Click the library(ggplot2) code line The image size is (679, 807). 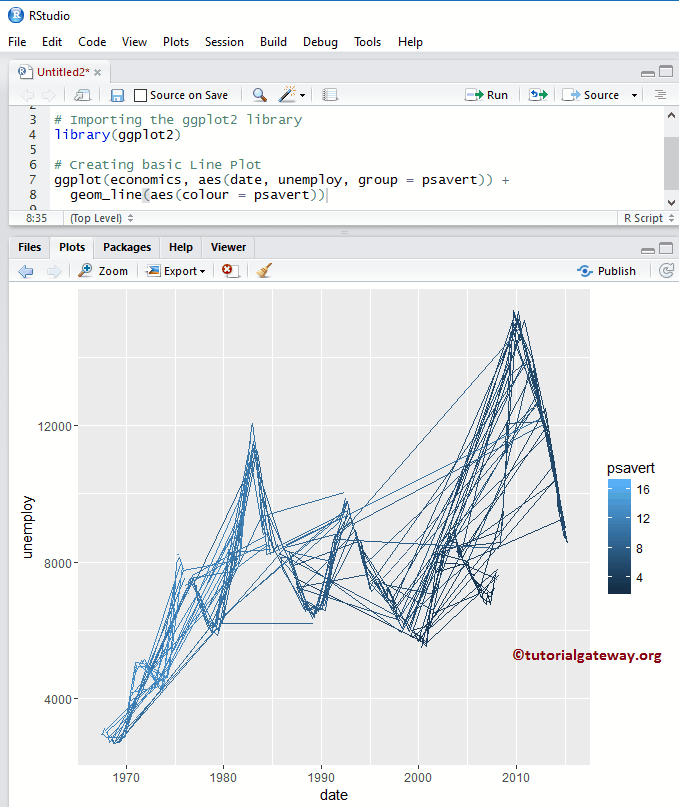[x=117, y=135]
